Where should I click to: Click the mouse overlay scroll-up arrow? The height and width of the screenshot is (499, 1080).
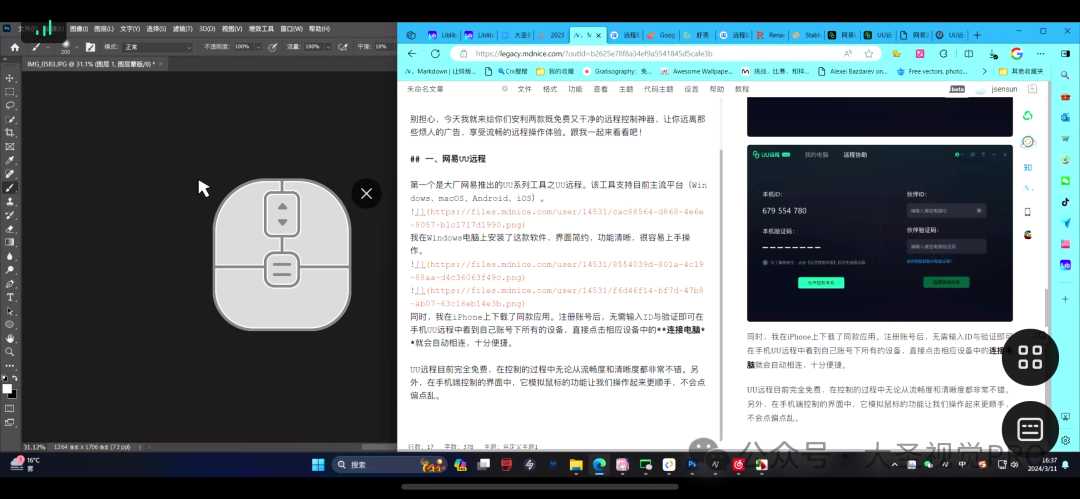coord(282,206)
